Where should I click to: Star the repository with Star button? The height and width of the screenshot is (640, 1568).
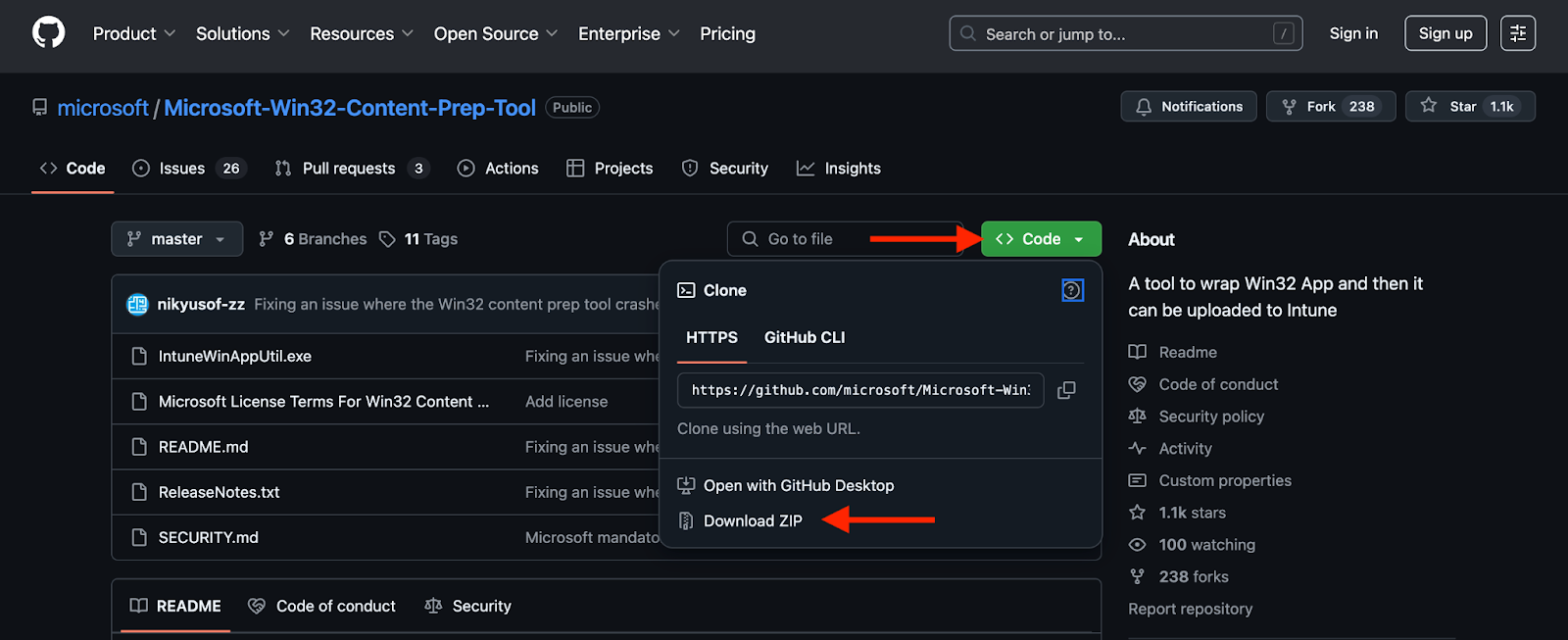(1470, 107)
